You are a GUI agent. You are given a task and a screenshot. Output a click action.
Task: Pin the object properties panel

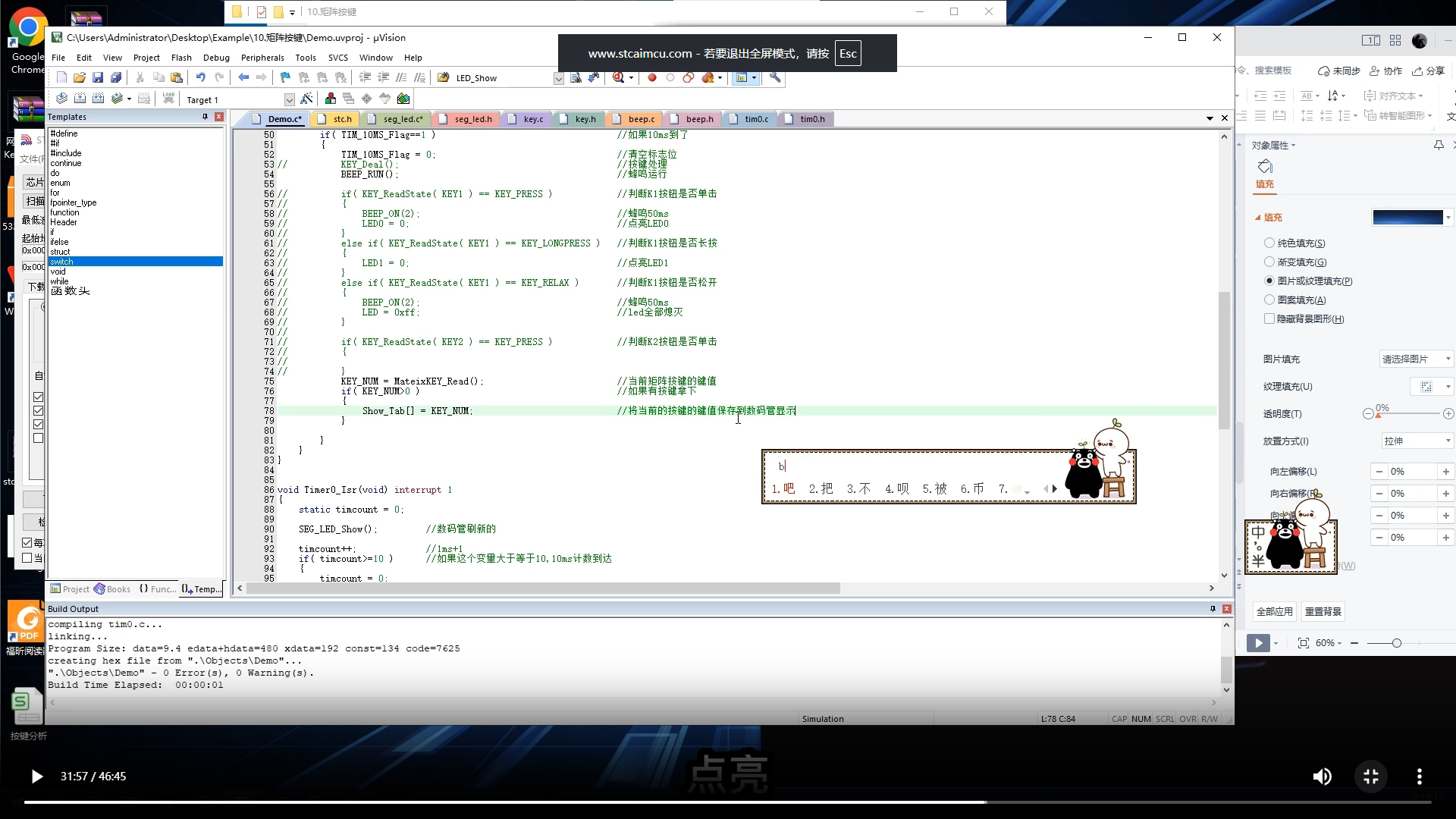(x=1439, y=145)
